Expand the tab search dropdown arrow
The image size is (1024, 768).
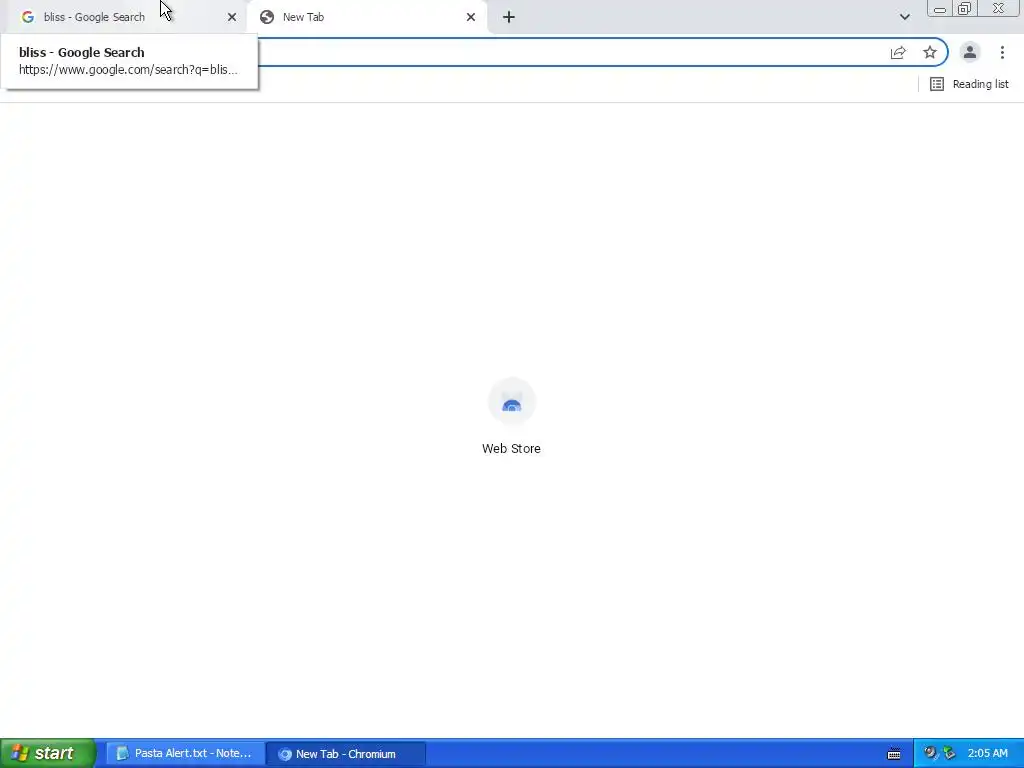click(904, 17)
